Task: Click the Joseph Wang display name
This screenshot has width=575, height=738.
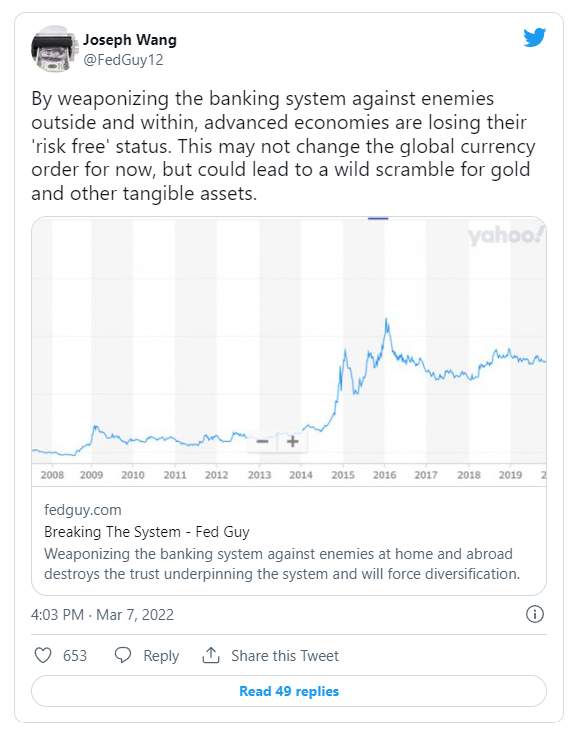Action: 130,40
